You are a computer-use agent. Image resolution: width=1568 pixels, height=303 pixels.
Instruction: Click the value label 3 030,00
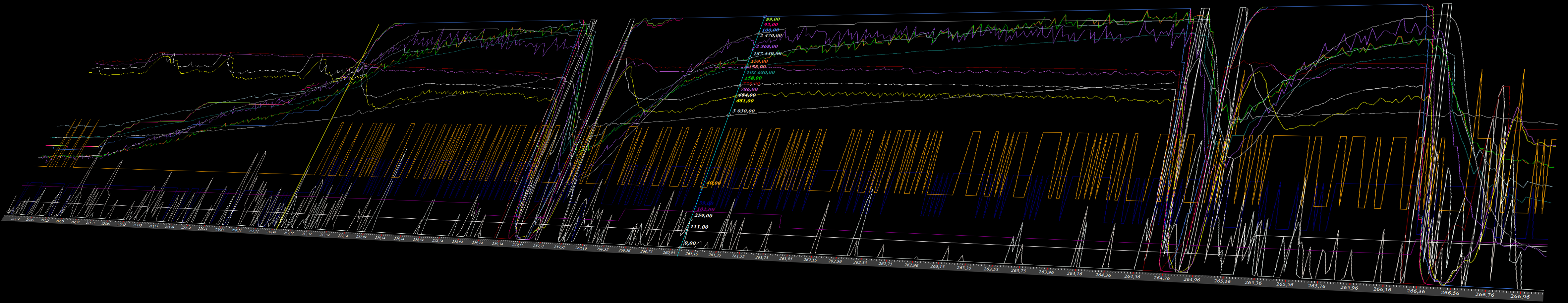click(x=744, y=111)
